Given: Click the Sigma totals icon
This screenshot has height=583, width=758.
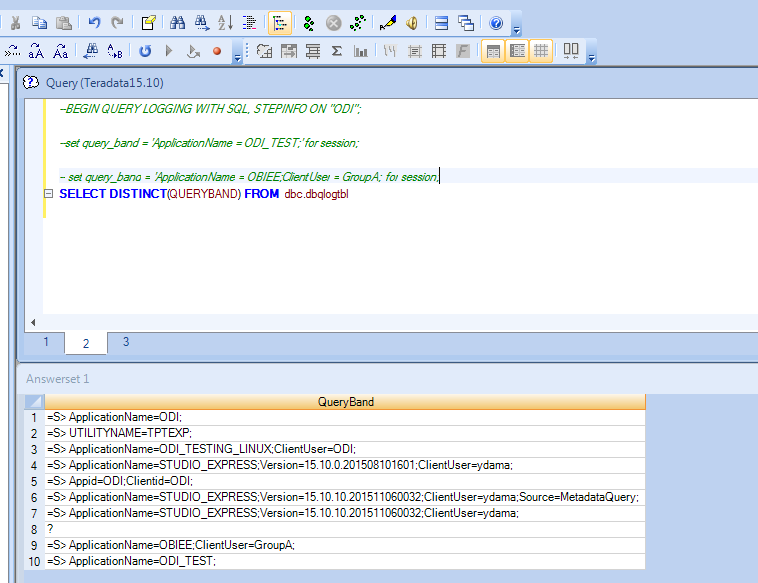Looking at the screenshot, I should click(337, 51).
